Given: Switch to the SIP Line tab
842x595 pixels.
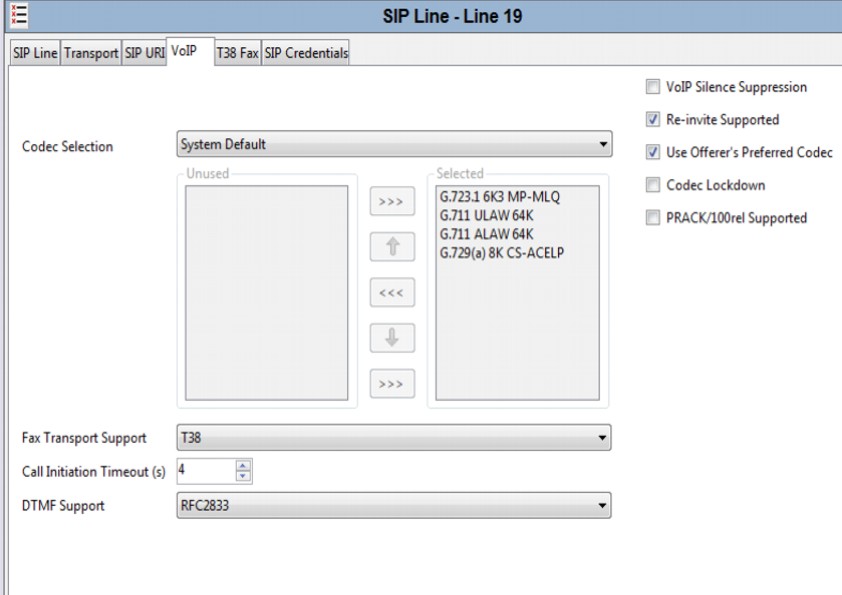Looking at the screenshot, I should click(35, 53).
